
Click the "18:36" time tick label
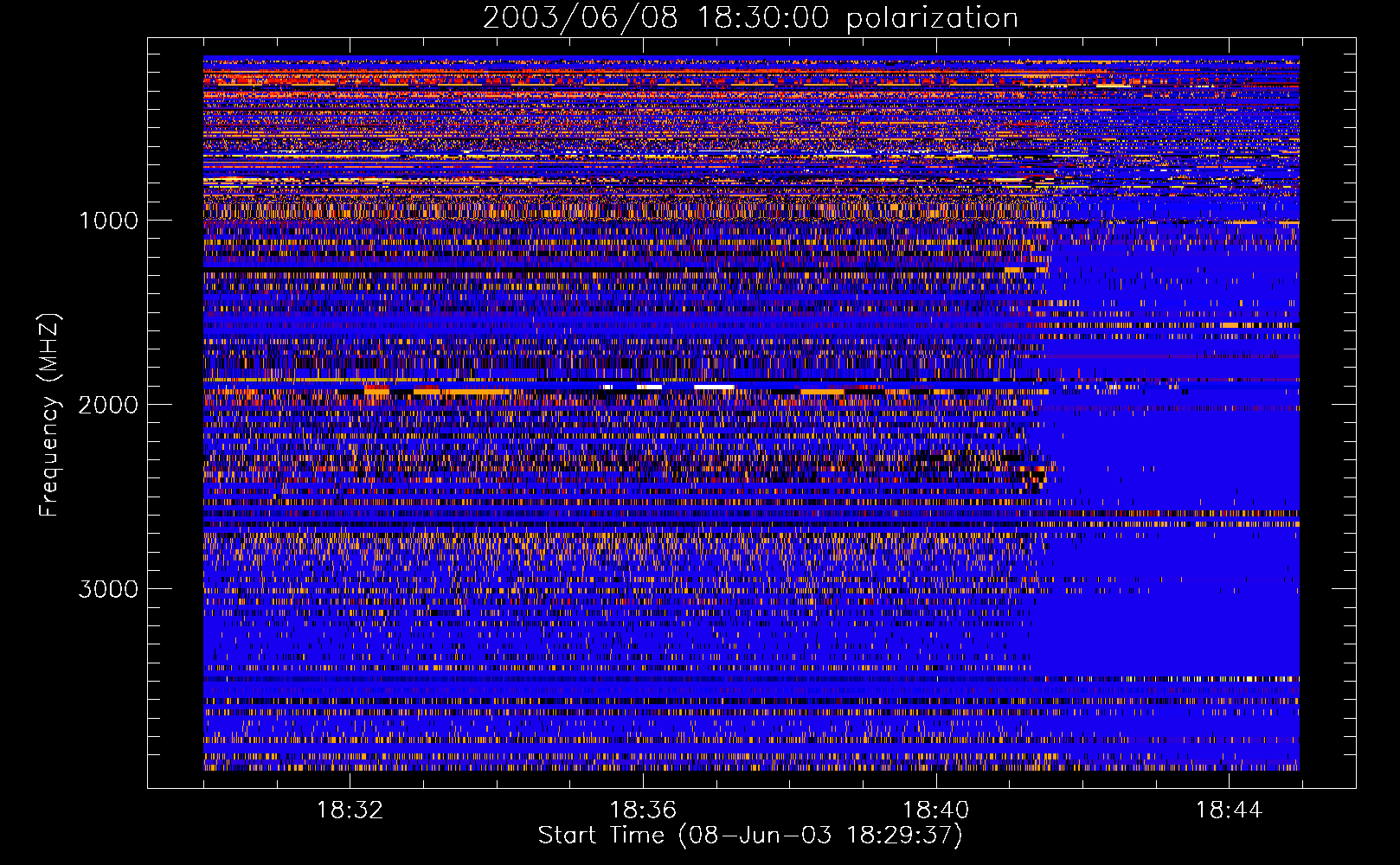pos(643,811)
